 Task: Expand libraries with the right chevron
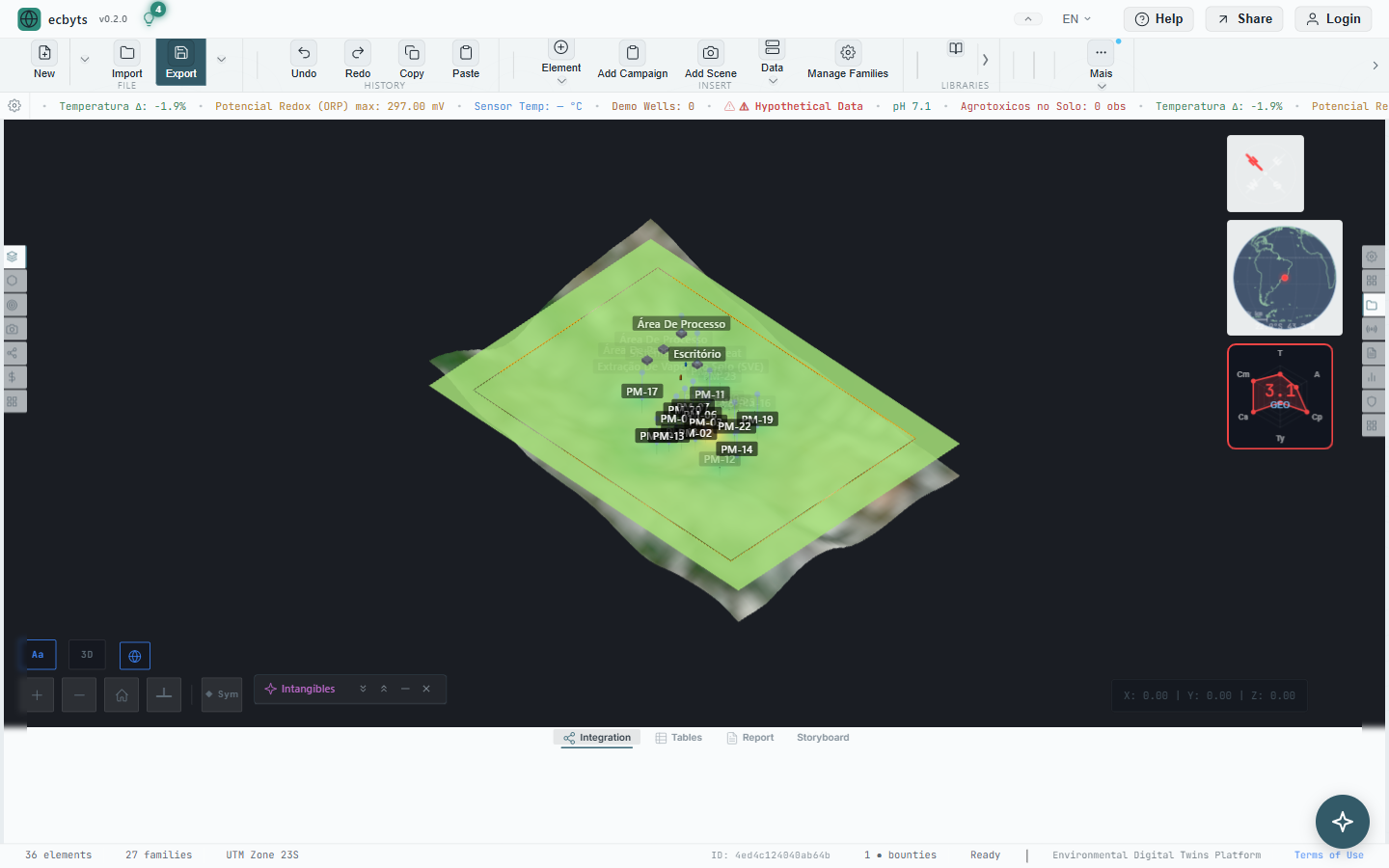[985, 60]
